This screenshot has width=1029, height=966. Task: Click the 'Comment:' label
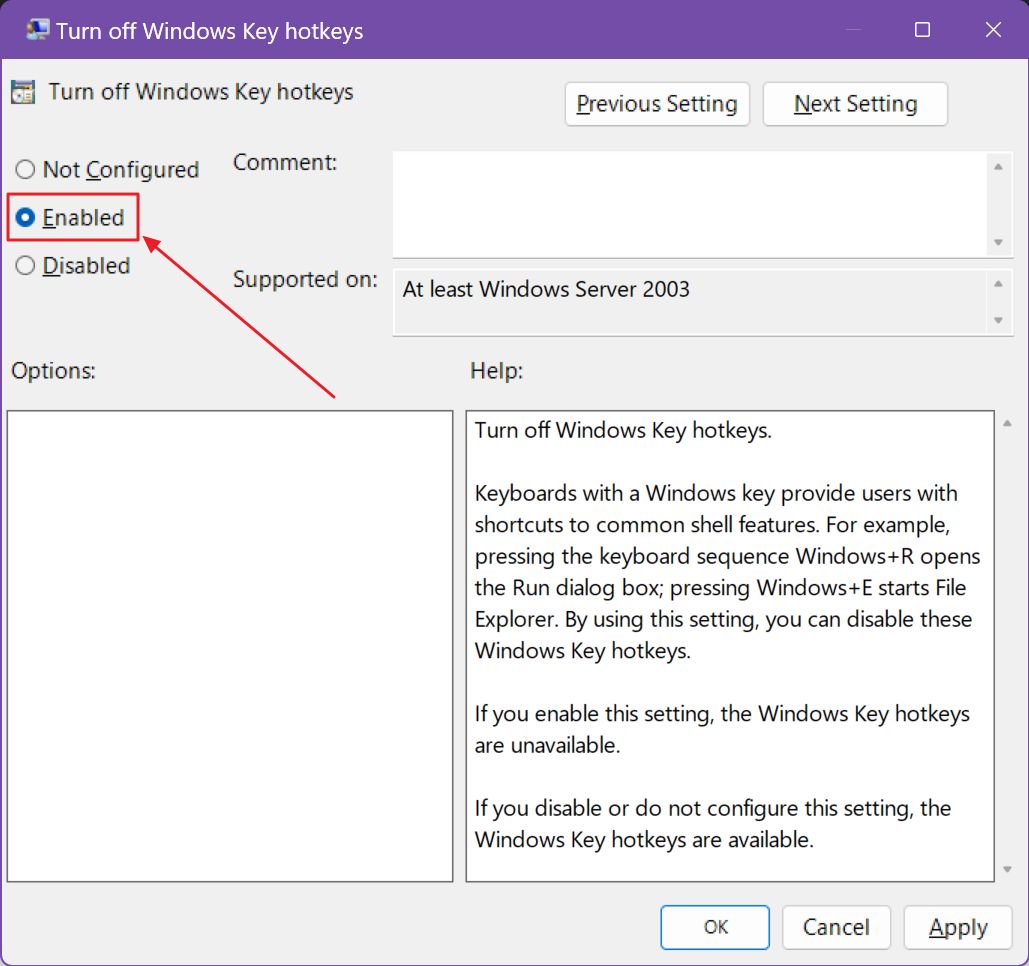285,162
